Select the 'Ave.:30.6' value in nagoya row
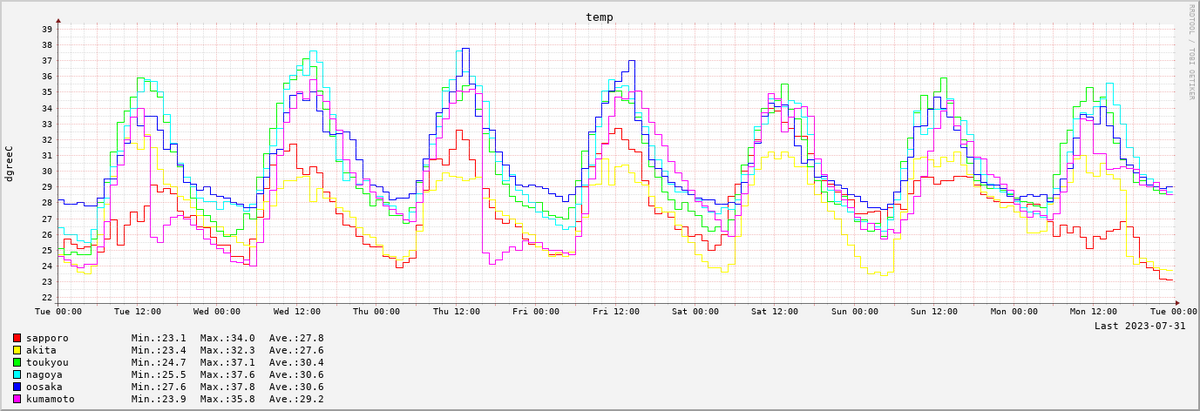The width and height of the screenshot is (1200, 411). 296,374
